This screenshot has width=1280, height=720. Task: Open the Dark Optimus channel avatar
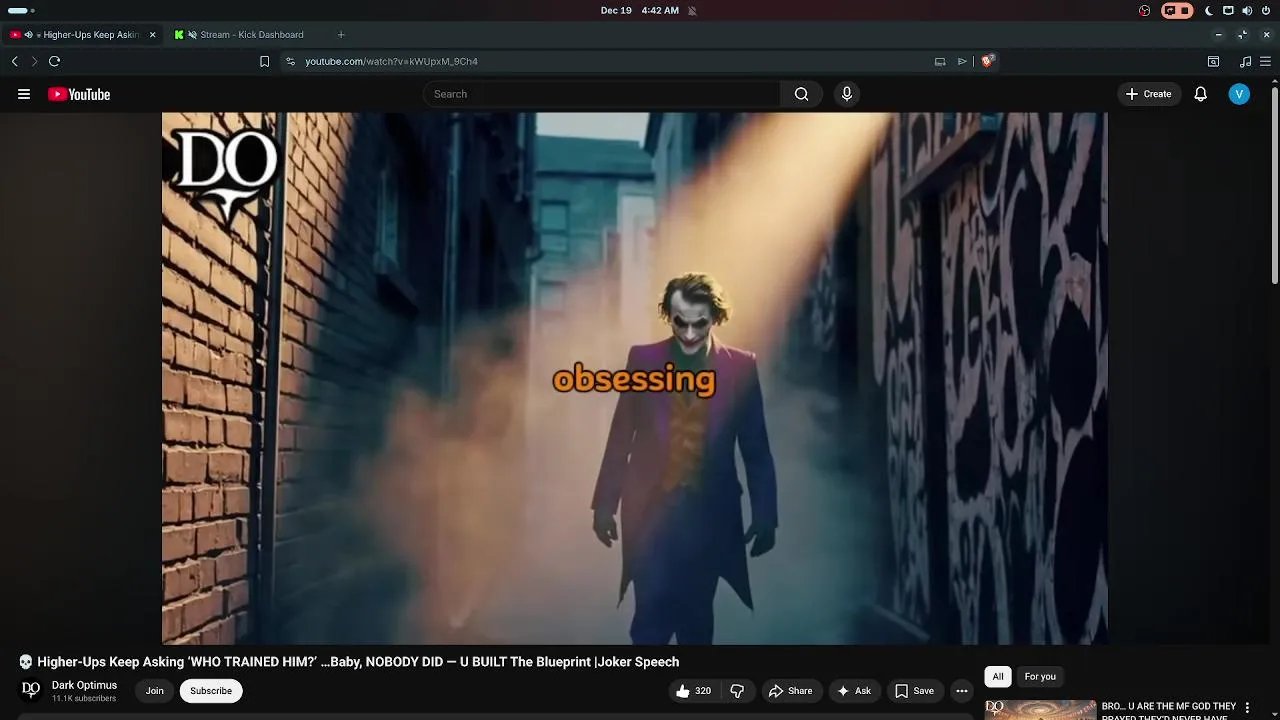(x=31, y=691)
